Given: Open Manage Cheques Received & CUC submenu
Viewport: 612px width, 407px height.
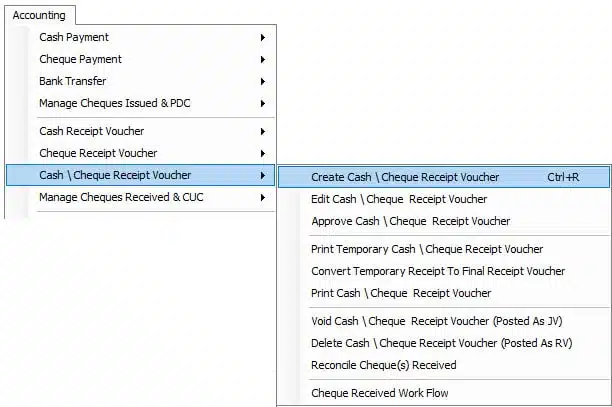Looking at the screenshot, I should click(141, 197).
